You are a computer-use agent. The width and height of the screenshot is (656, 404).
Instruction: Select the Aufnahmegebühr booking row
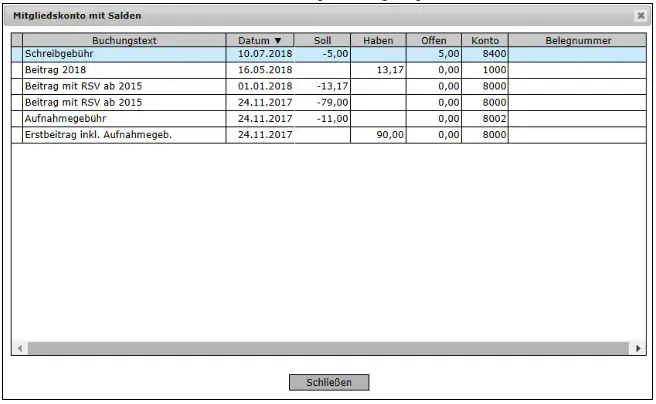point(124,118)
